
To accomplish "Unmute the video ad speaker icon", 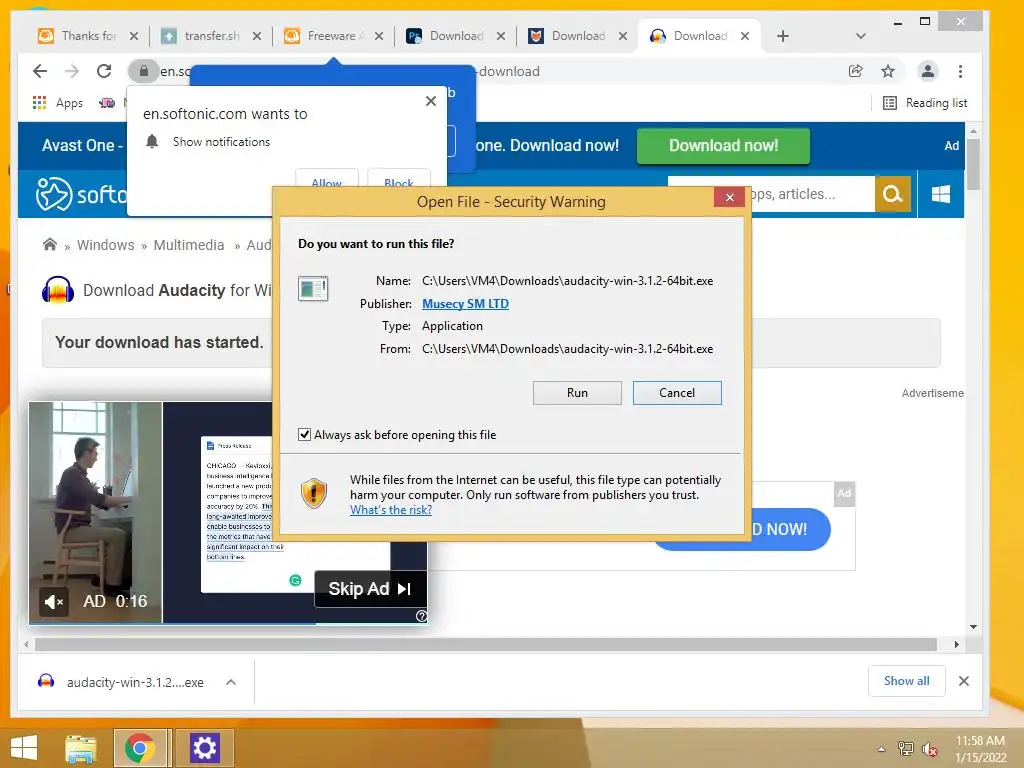I will pos(54,601).
